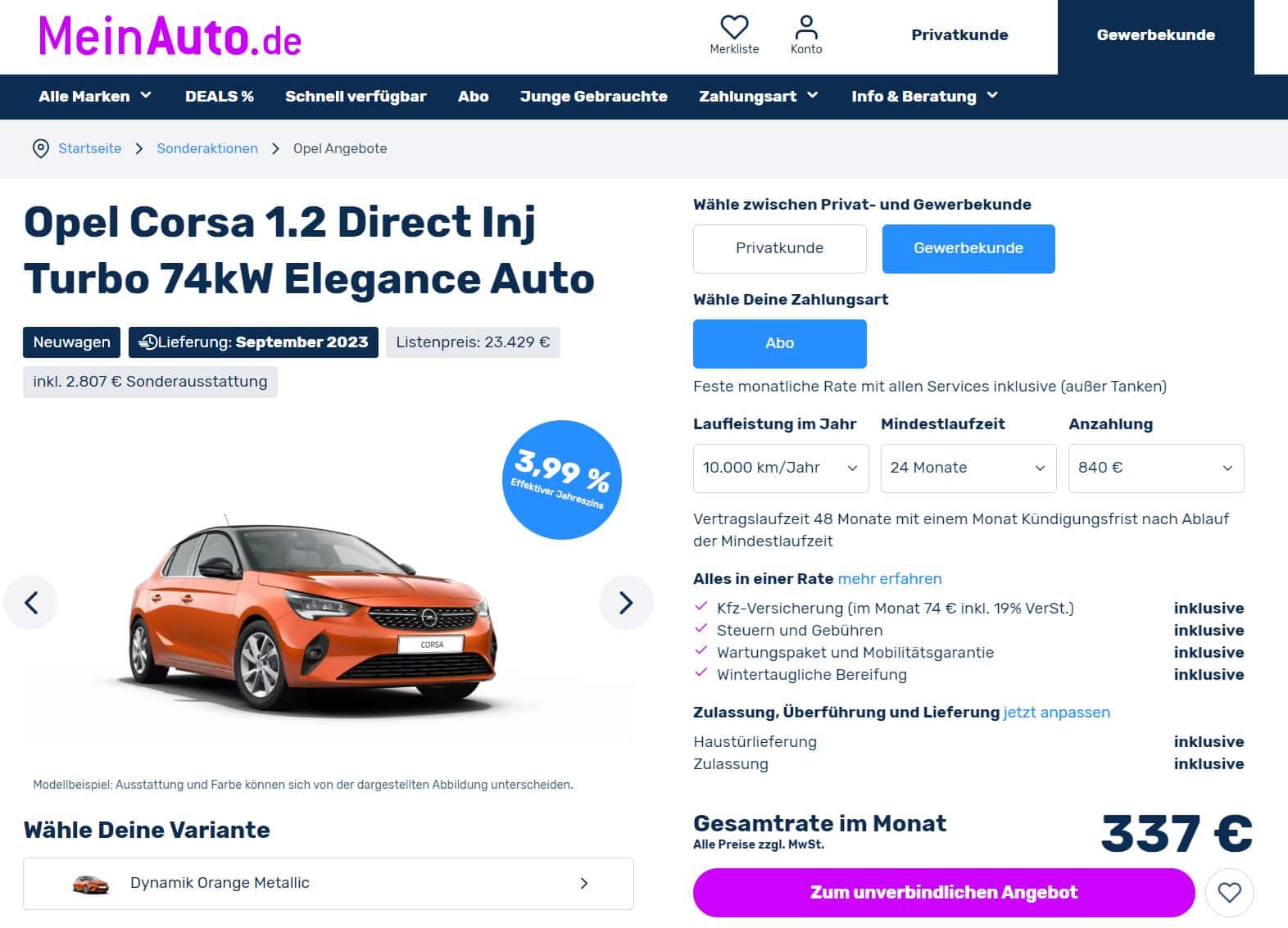Click Neuwagen badge
This screenshot has width=1288, height=928.
(71, 342)
